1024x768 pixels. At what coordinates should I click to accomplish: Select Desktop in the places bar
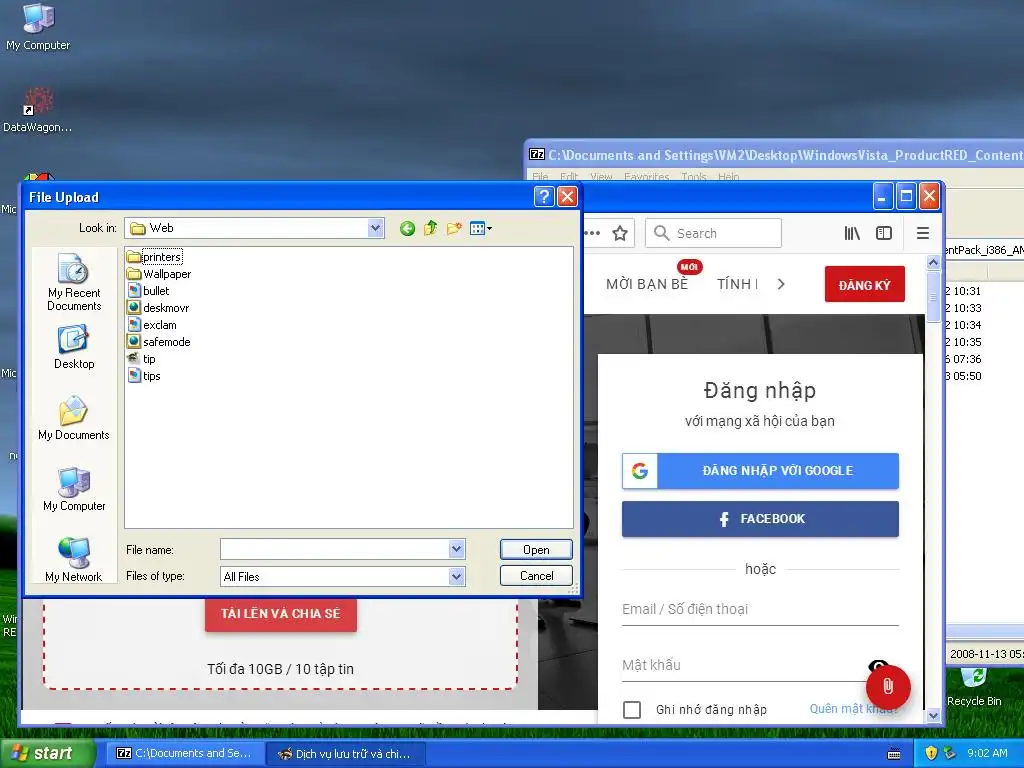pos(74,348)
